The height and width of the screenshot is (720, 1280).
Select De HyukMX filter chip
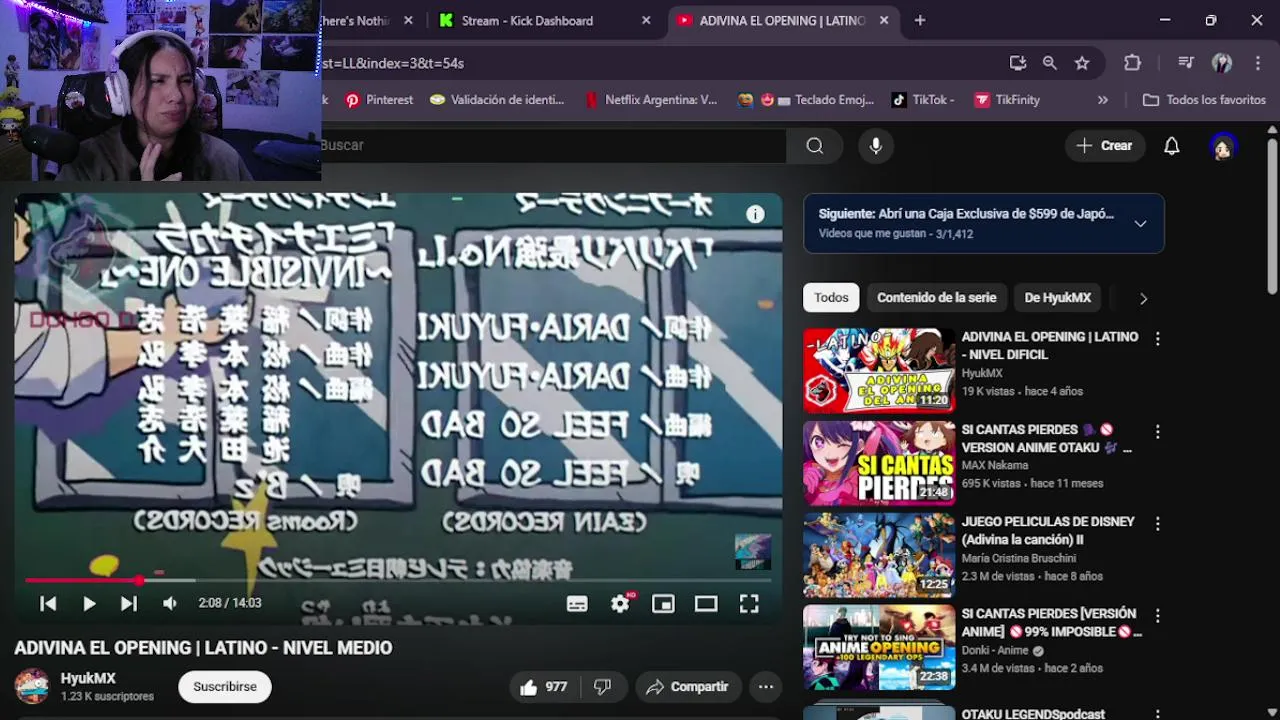[1058, 298]
